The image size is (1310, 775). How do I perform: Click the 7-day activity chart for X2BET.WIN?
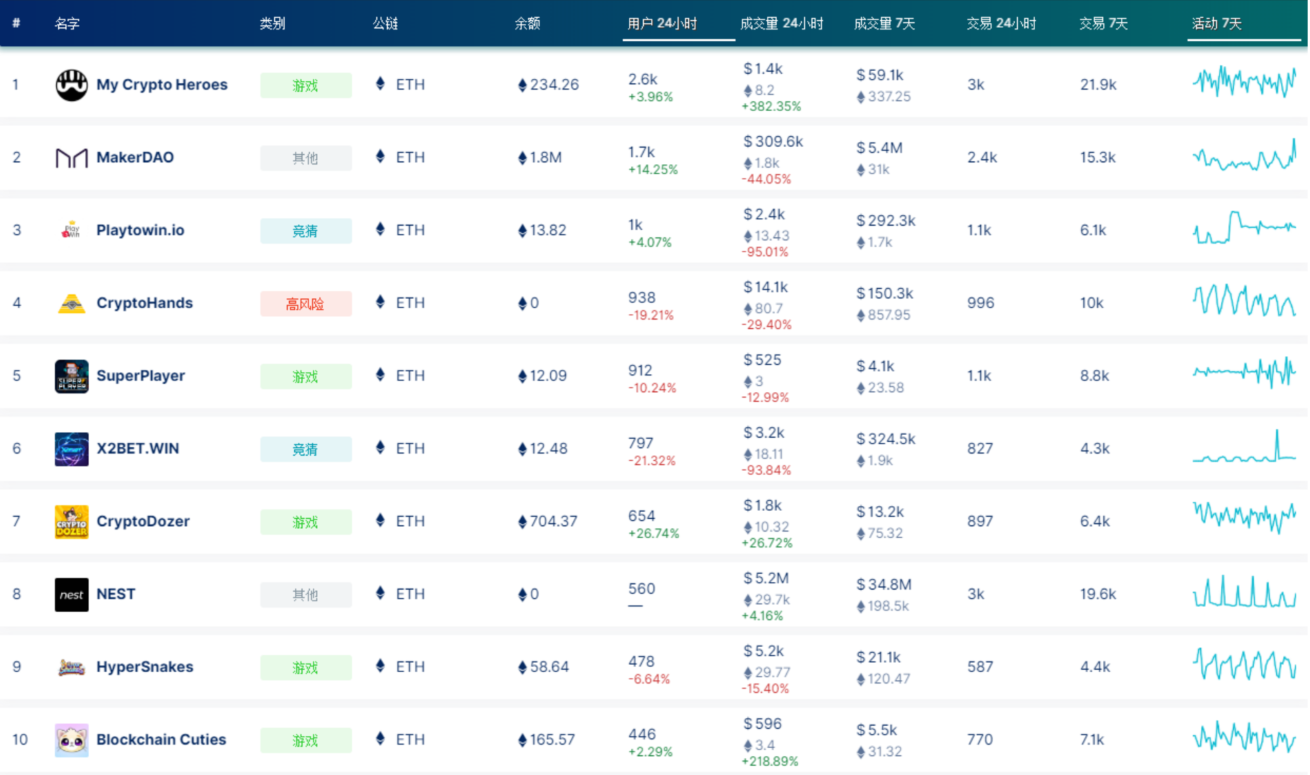(1244, 446)
